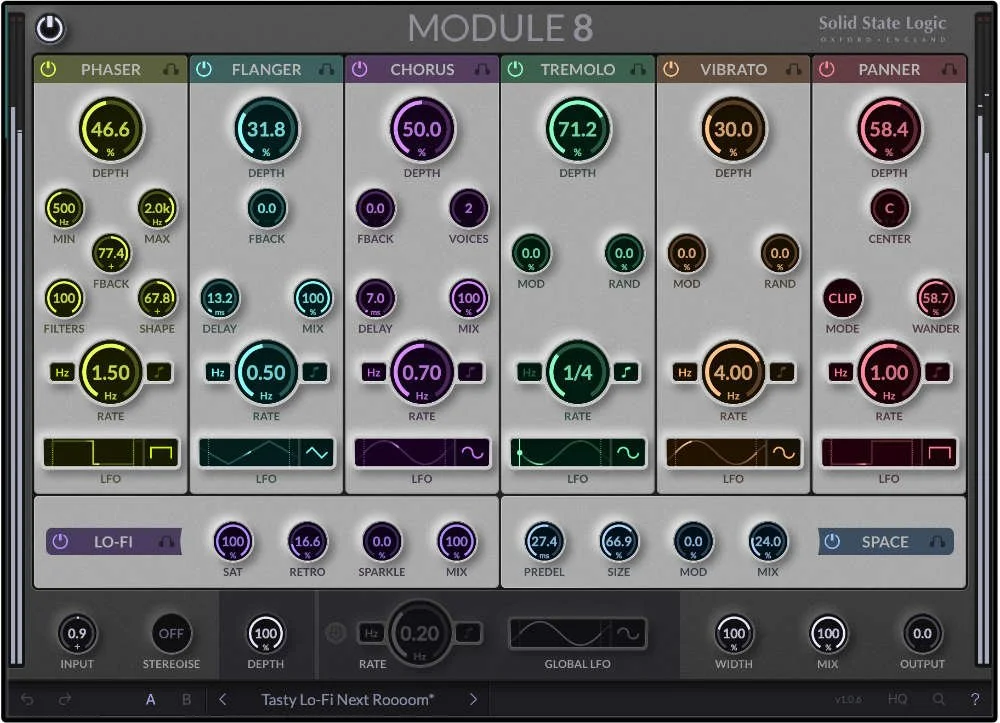Go to the next preset arrow
This screenshot has width=1000, height=723.
(473, 699)
